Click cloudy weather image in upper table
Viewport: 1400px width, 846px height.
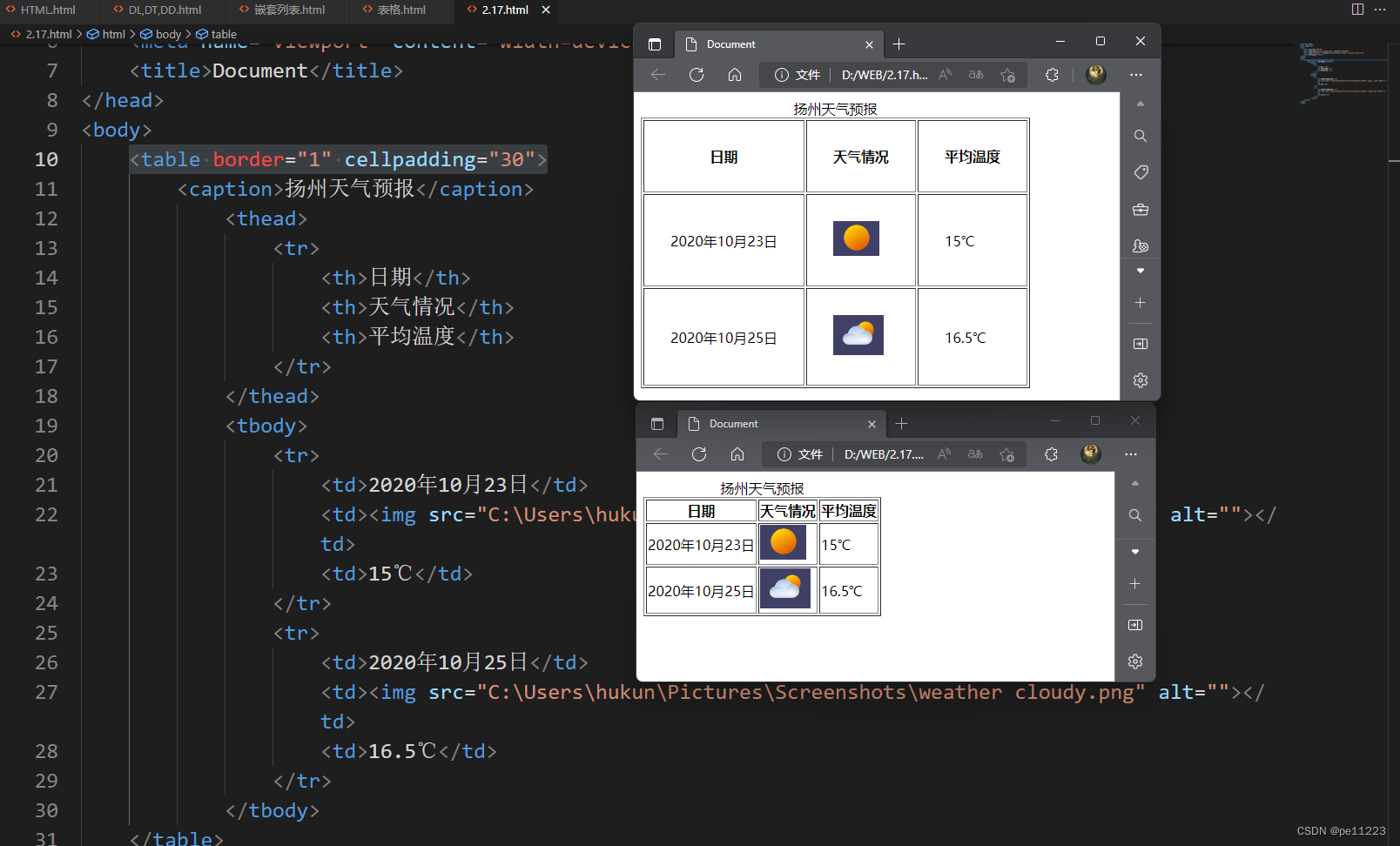pos(858,335)
